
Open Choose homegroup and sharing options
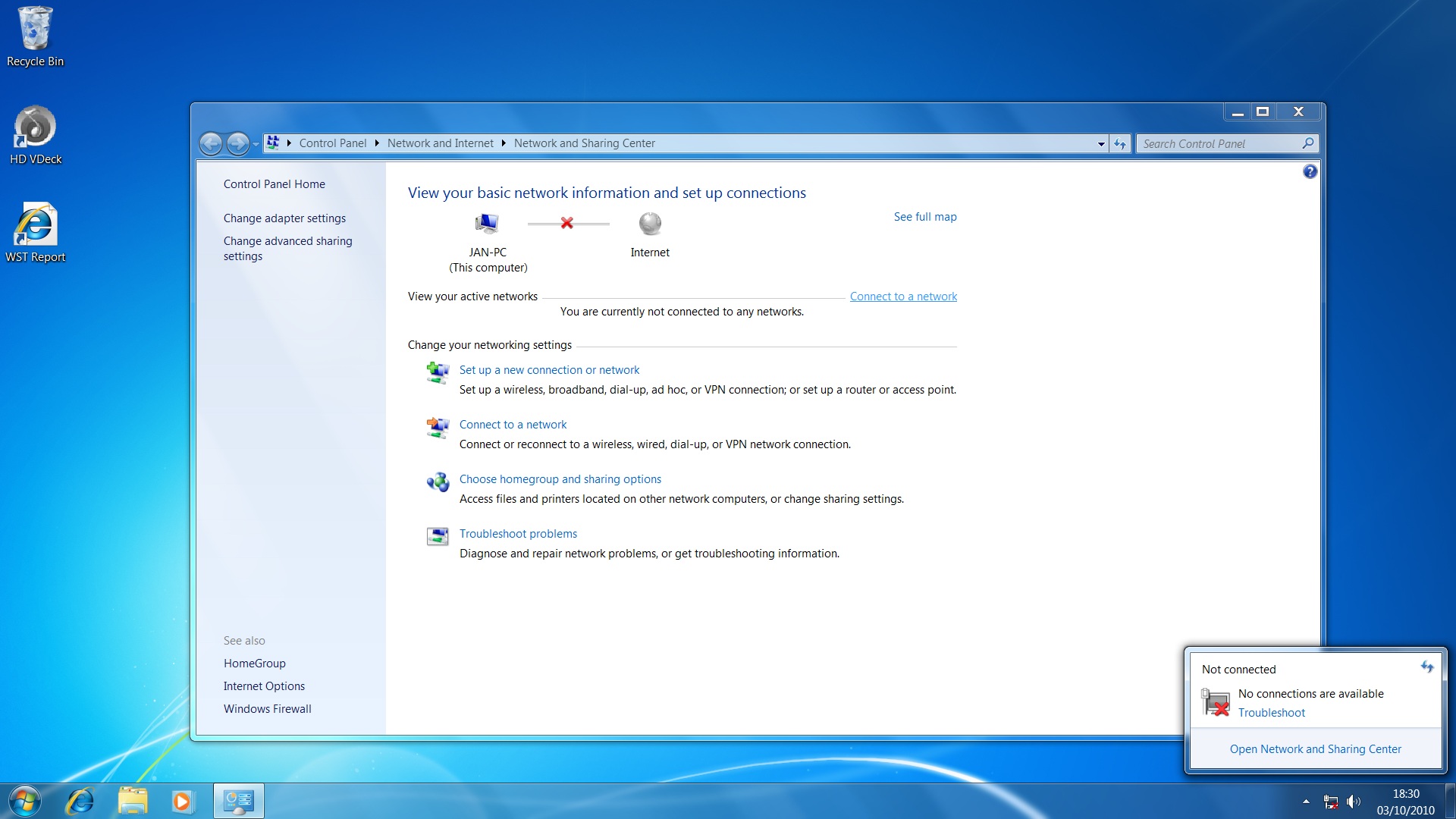click(x=560, y=479)
